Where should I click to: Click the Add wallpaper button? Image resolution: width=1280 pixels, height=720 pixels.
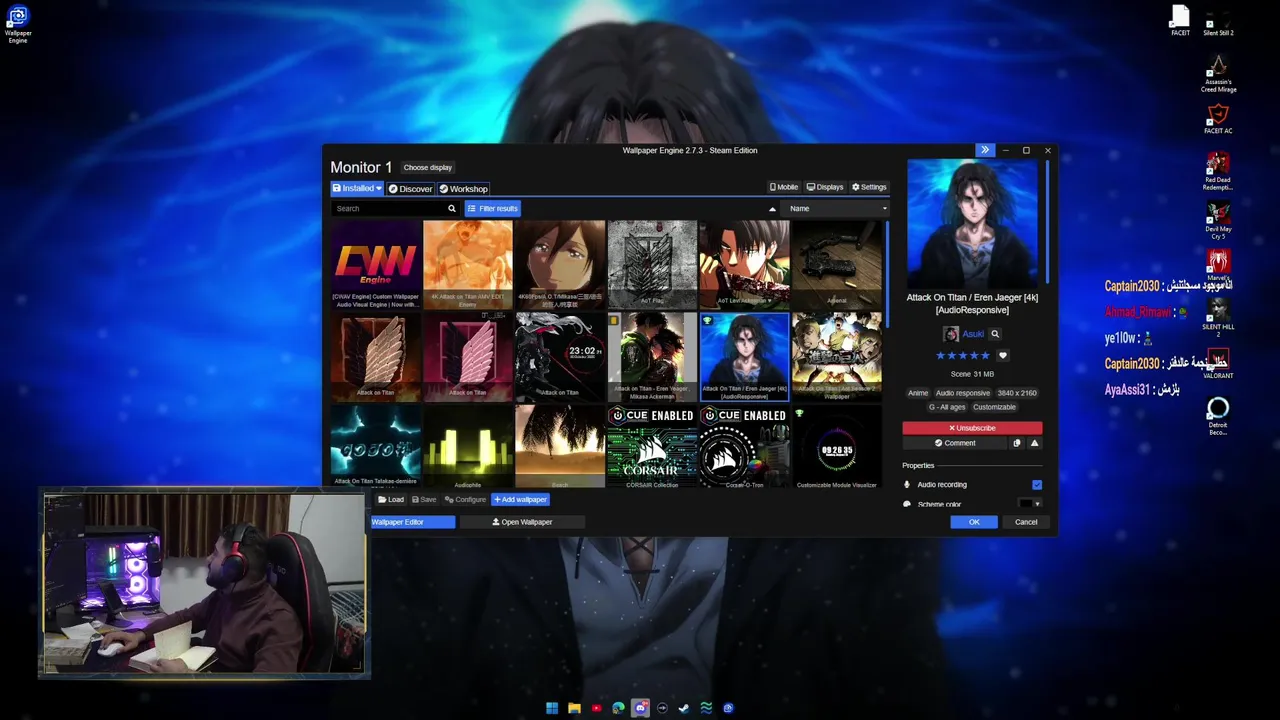520,499
